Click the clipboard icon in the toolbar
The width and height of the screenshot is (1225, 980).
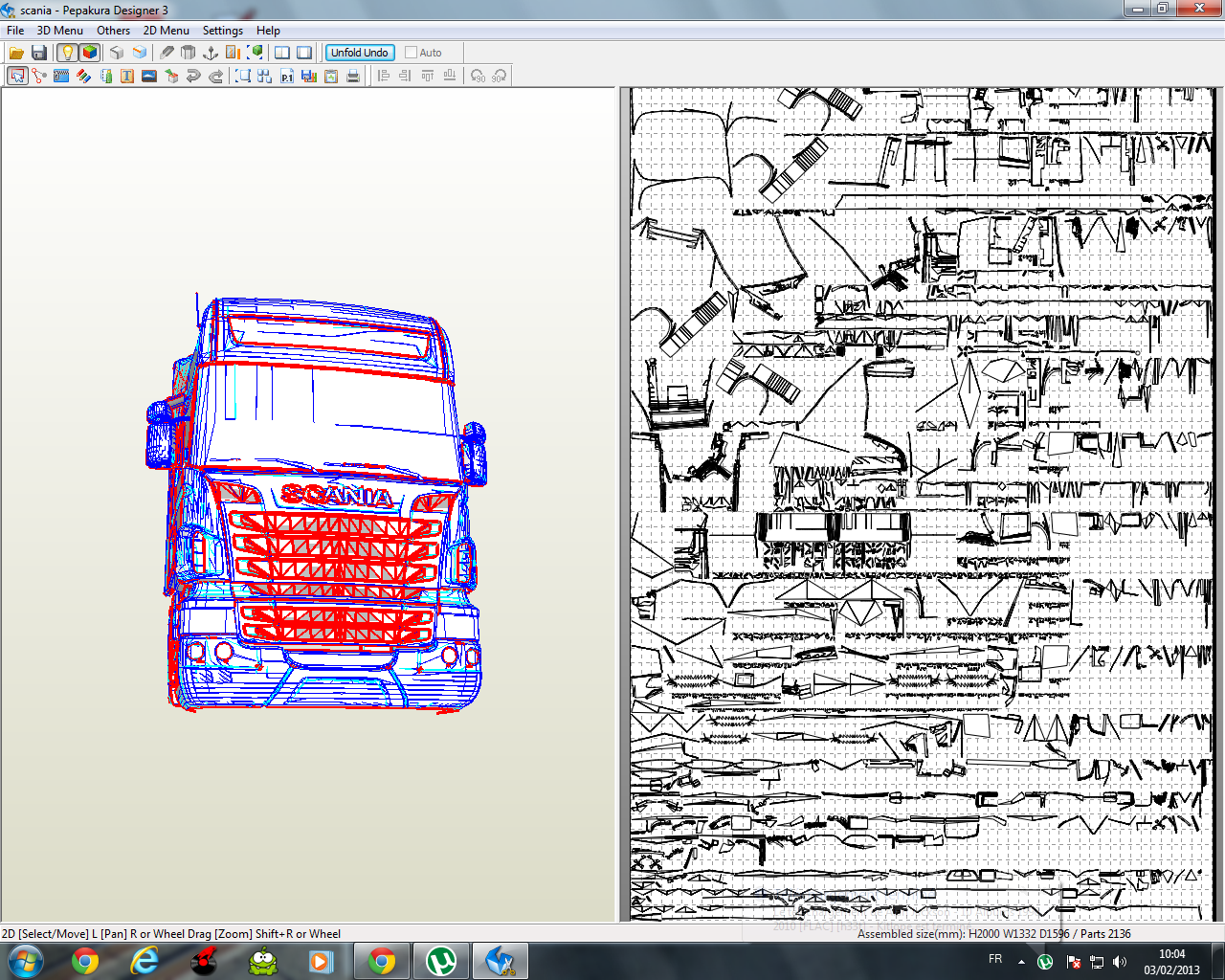click(x=331, y=76)
